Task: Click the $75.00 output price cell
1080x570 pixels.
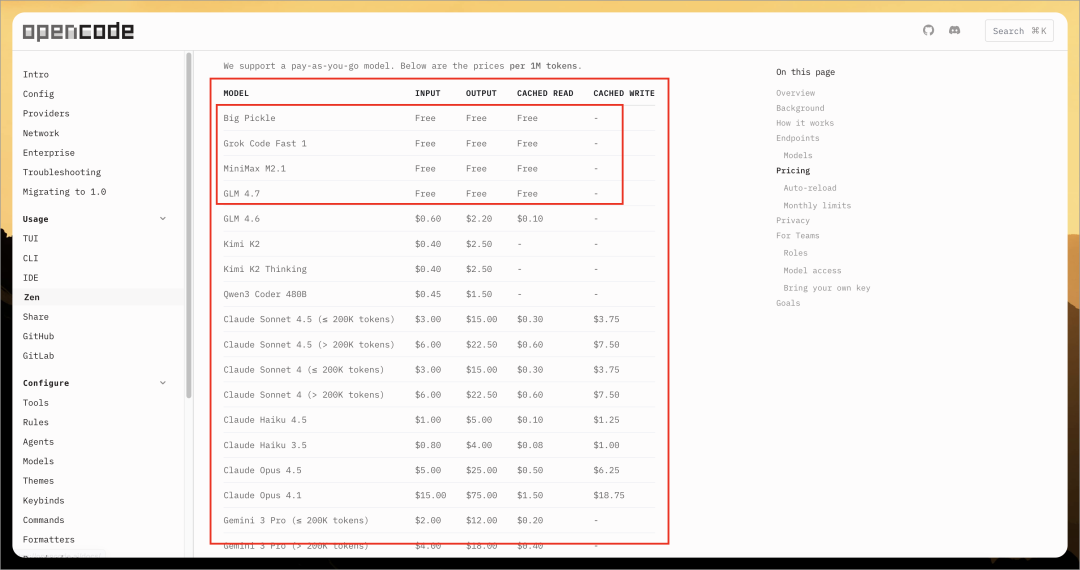Action: tap(481, 496)
